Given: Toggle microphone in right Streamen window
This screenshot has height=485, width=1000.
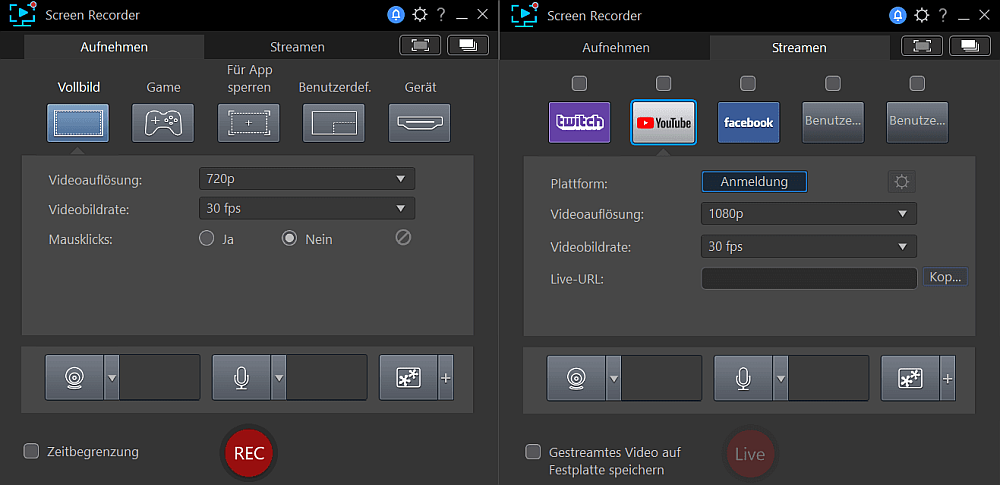Looking at the screenshot, I should coord(743,378).
